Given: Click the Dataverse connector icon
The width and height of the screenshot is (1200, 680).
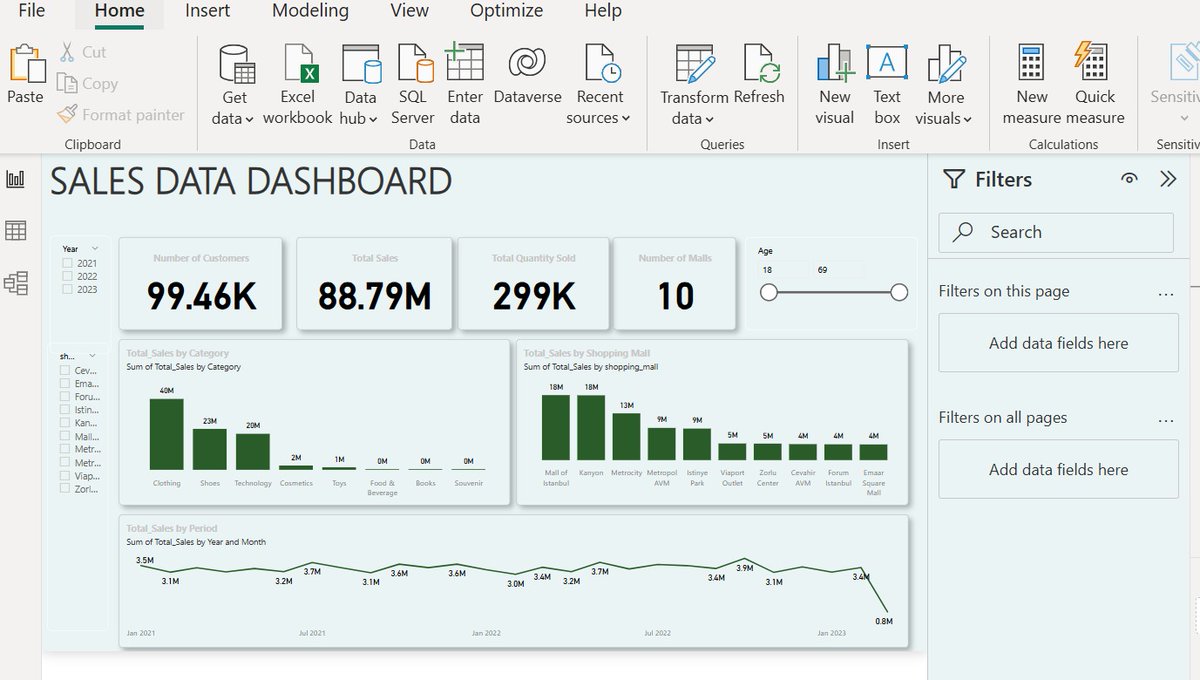Looking at the screenshot, I should [x=526, y=62].
